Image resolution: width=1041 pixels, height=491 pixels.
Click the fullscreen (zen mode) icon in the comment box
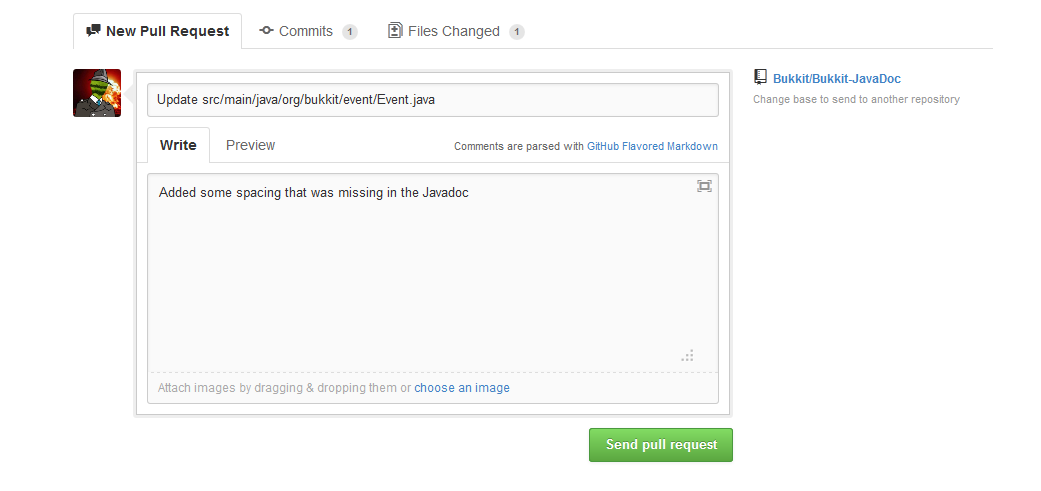tap(704, 186)
